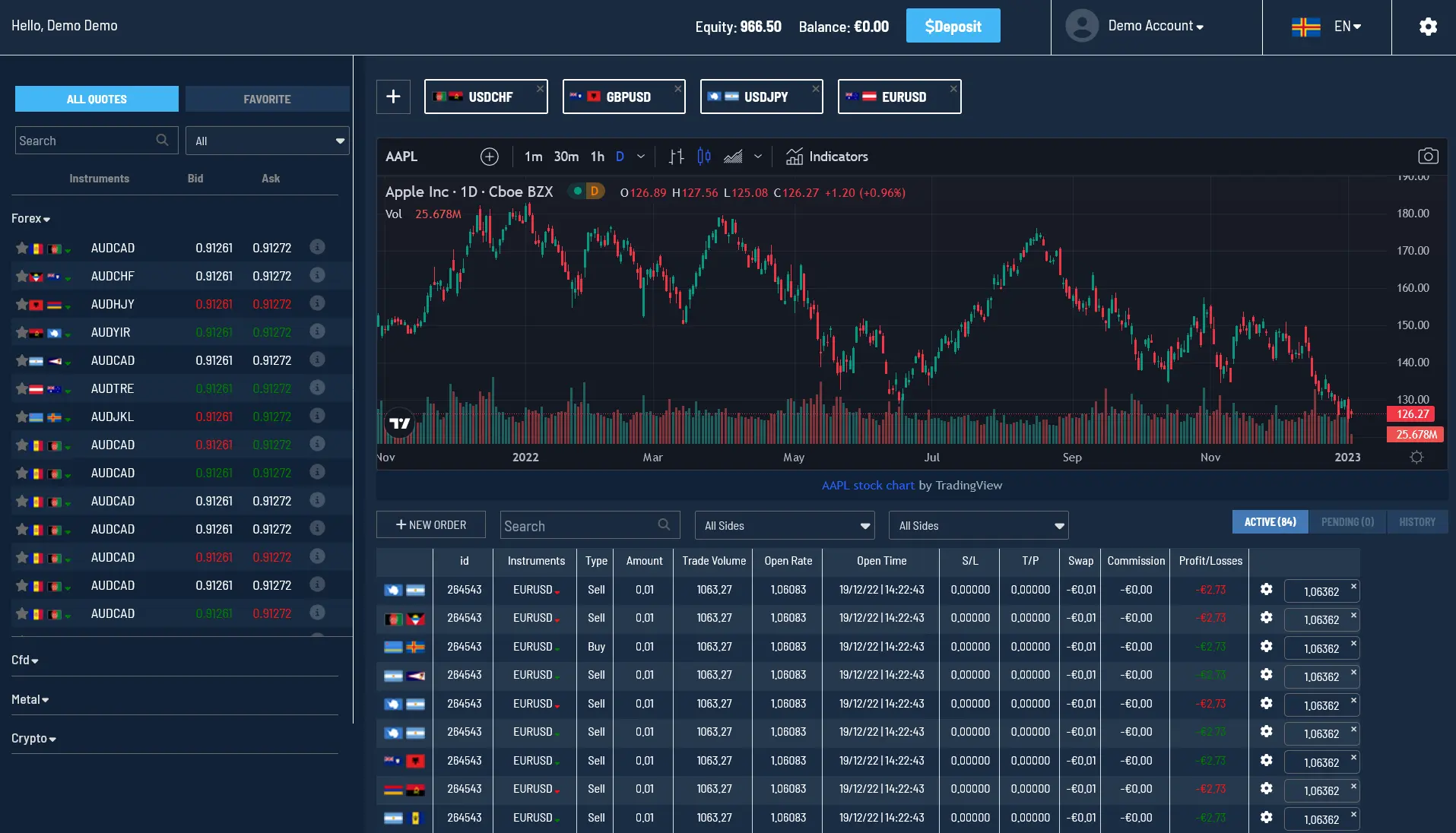Viewport: 1456px width, 833px height.
Task: Close the USDCHF chart tab
Action: click(540, 88)
